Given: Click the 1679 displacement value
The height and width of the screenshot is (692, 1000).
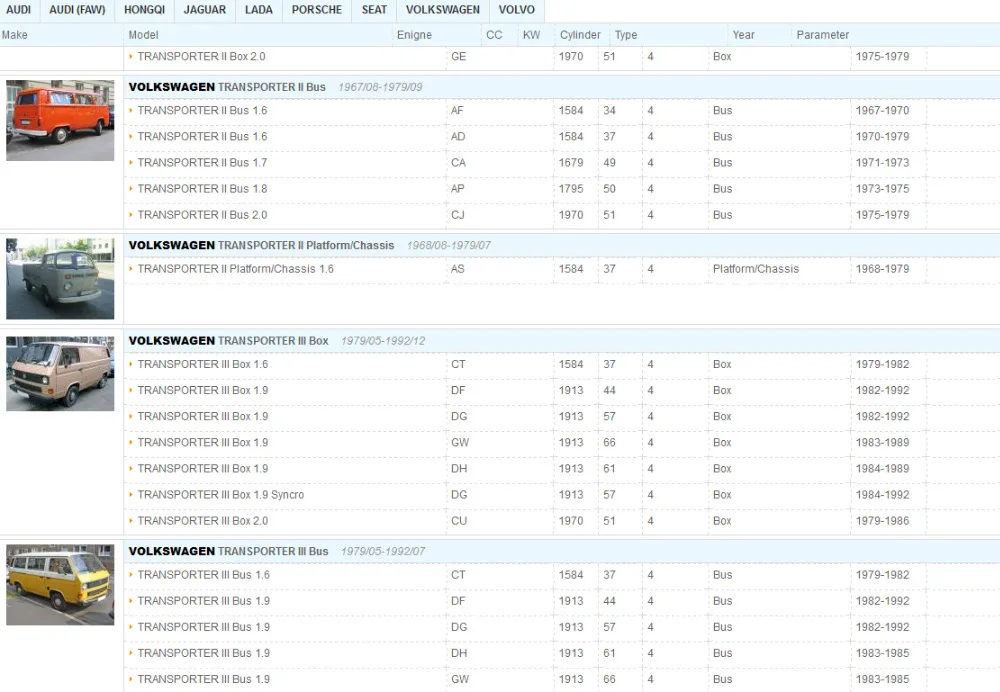Looking at the screenshot, I should pos(571,163).
